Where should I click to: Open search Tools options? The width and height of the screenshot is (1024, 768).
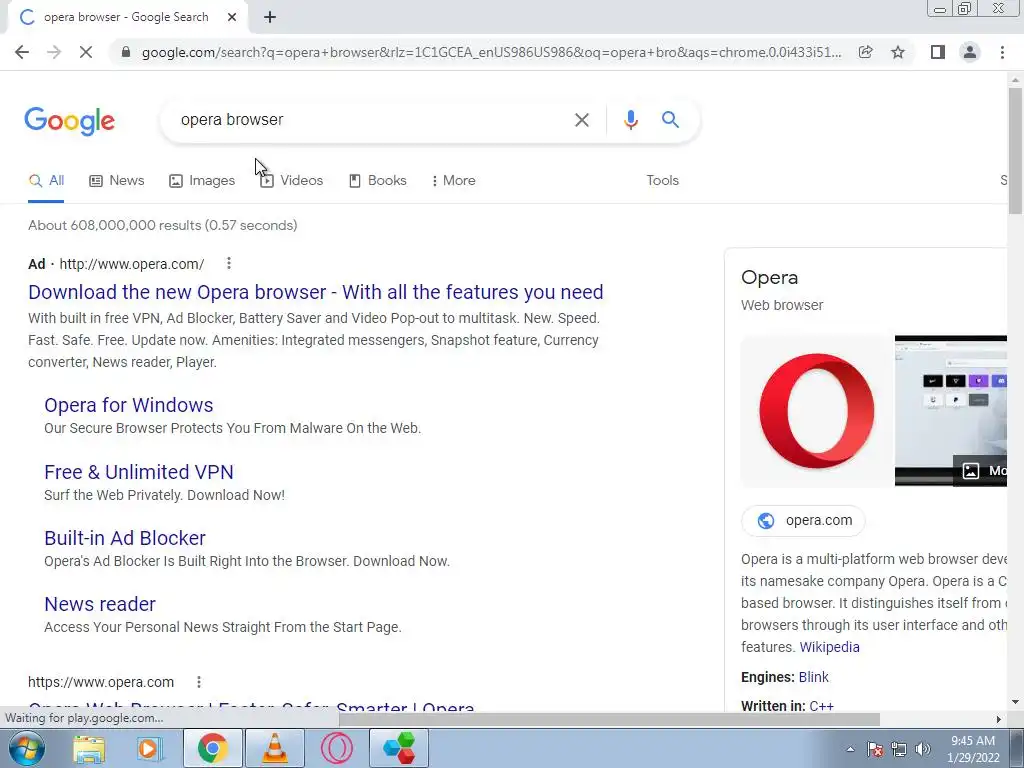click(x=662, y=181)
